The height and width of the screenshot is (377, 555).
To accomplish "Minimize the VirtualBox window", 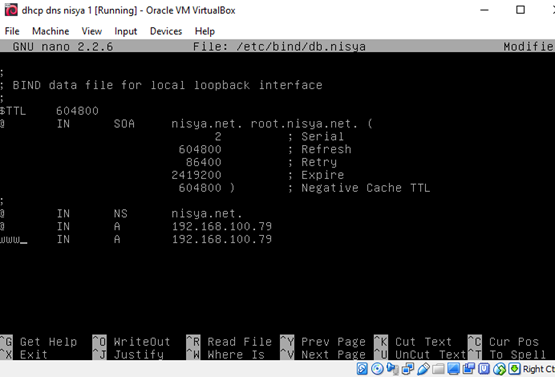I will pos(484,10).
